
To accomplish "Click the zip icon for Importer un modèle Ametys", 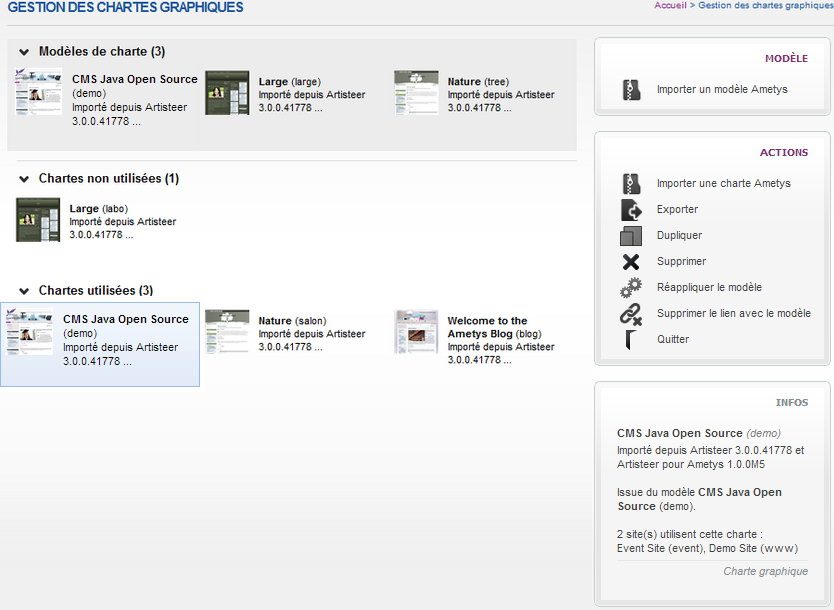I will pyautogui.click(x=631, y=89).
